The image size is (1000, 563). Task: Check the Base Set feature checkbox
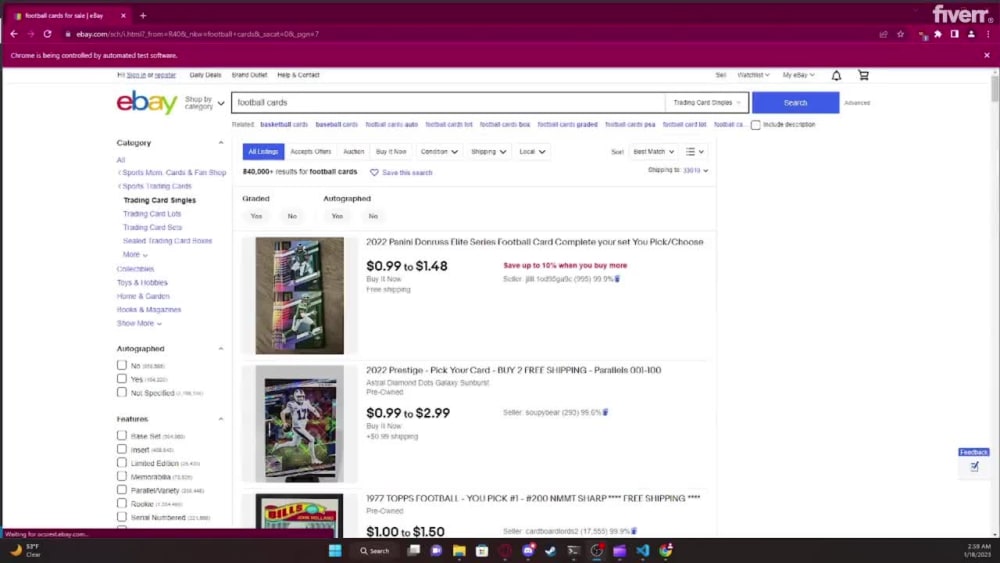click(x=122, y=435)
